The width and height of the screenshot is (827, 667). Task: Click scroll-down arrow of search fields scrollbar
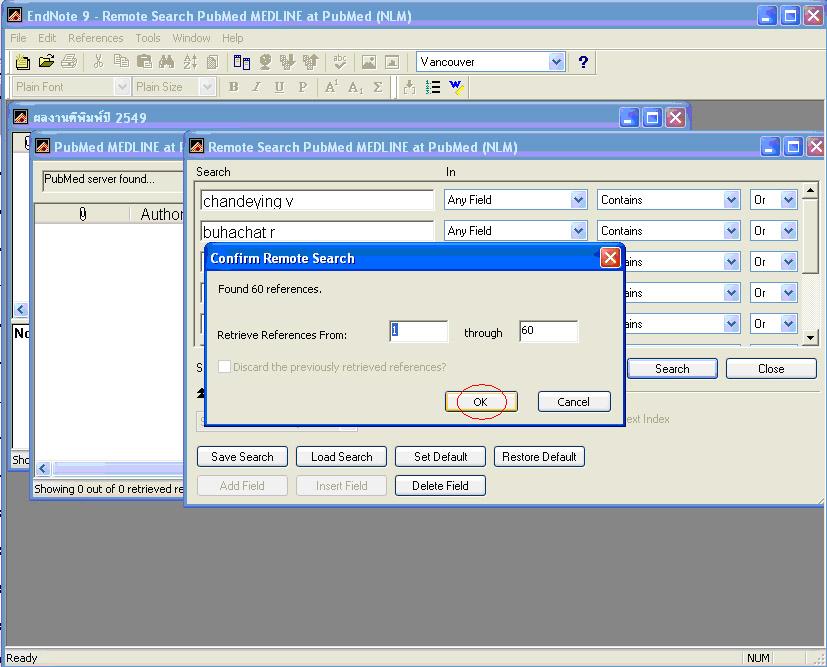pos(810,337)
